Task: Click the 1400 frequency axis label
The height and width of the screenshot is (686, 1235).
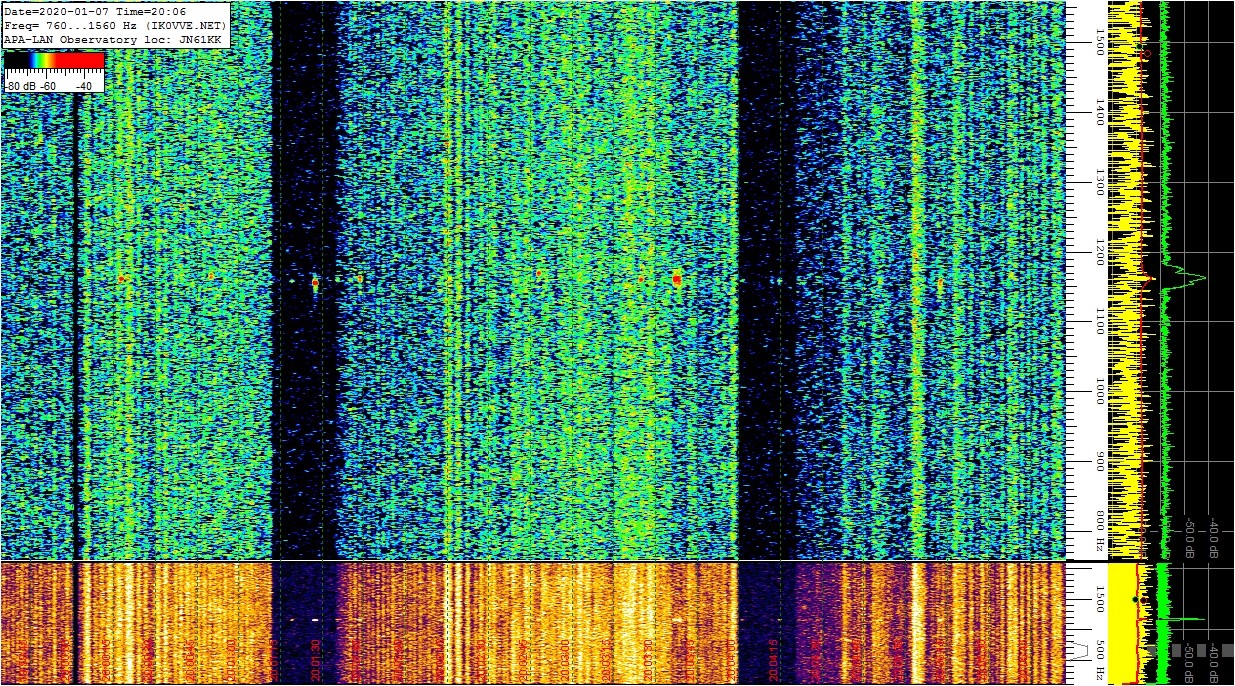Action: 1098,112
